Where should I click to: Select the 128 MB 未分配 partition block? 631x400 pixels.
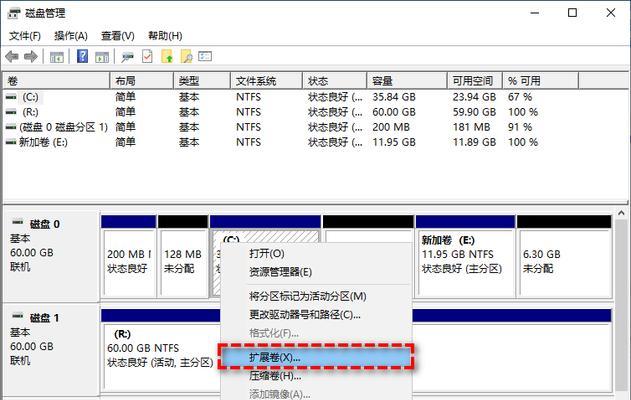coord(183,257)
